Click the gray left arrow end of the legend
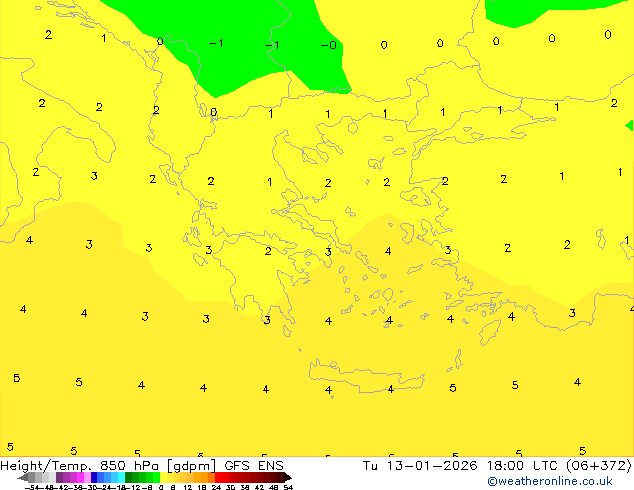The image size is (634, 490). 23,477
